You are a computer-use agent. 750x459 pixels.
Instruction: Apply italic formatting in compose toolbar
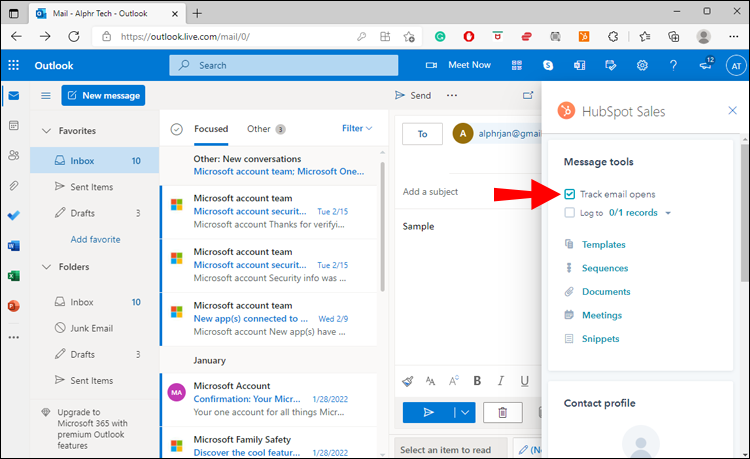click(x=501, y=381)
